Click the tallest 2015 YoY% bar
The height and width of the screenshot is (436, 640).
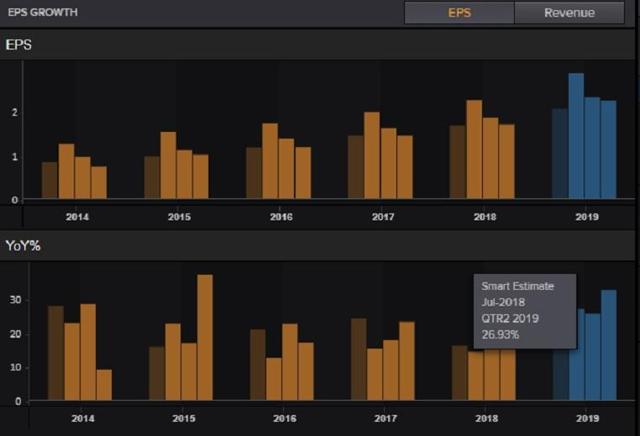205,337
